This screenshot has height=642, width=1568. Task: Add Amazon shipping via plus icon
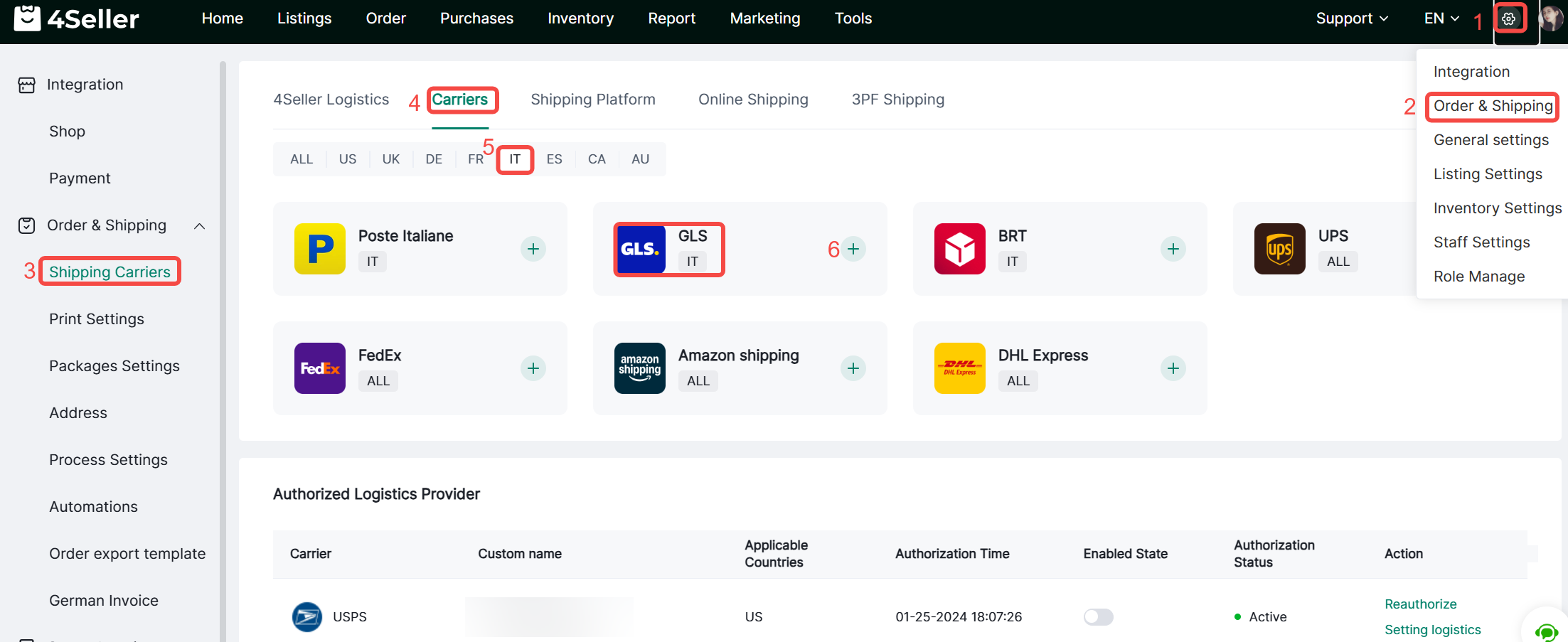pyautogui.click(x=853, y=368)
